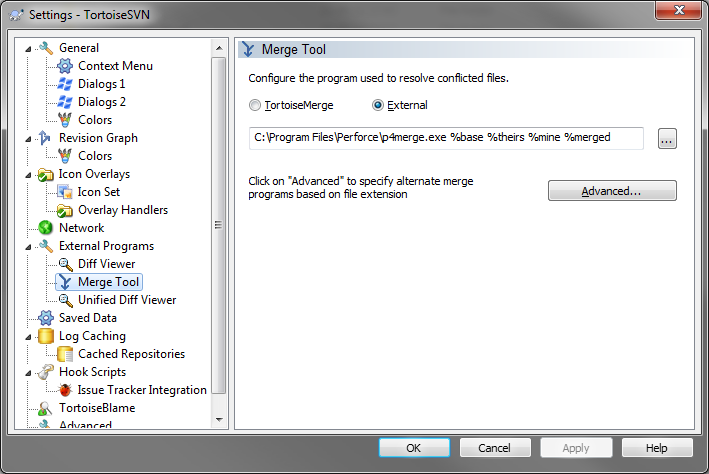Click the tree scrollbar up arrow
The width and height of the screenshot is (709, 474).
click(219, 48)
